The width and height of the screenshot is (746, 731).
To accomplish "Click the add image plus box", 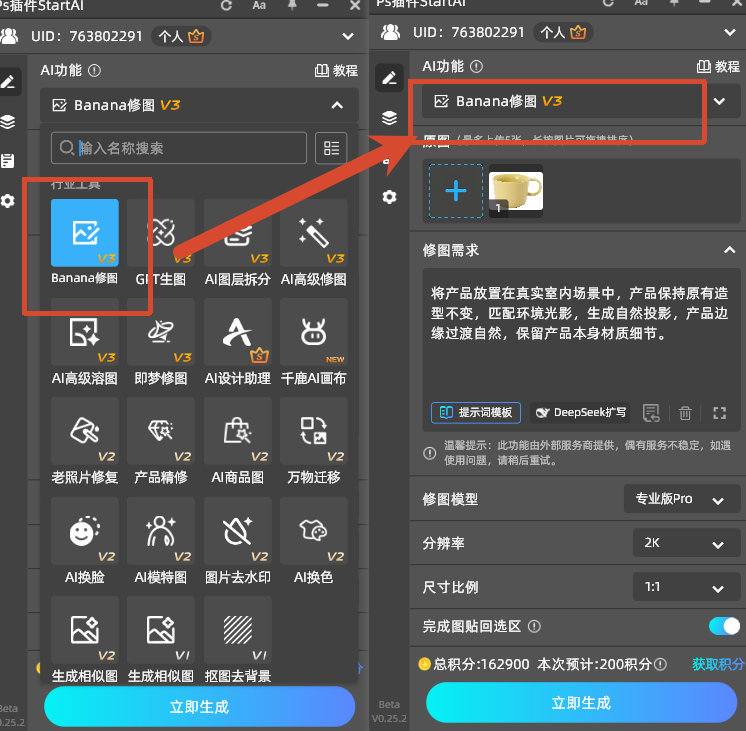I will (456, 191).
